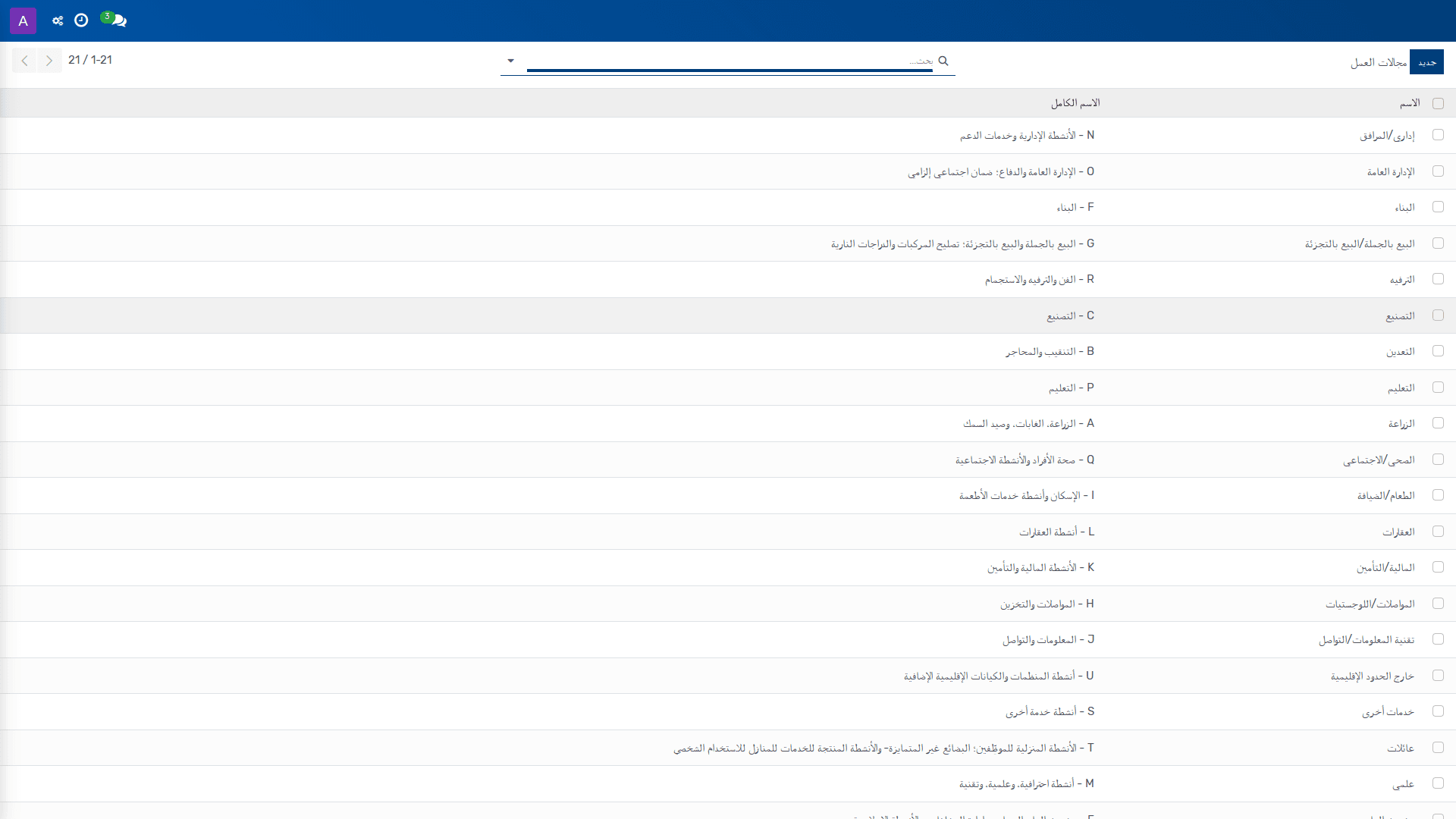This screenshot has height=819, width=1456.
Task: Check the الصحي/الاجتماعي row checkbox
Action: [x=1438, y=460]
